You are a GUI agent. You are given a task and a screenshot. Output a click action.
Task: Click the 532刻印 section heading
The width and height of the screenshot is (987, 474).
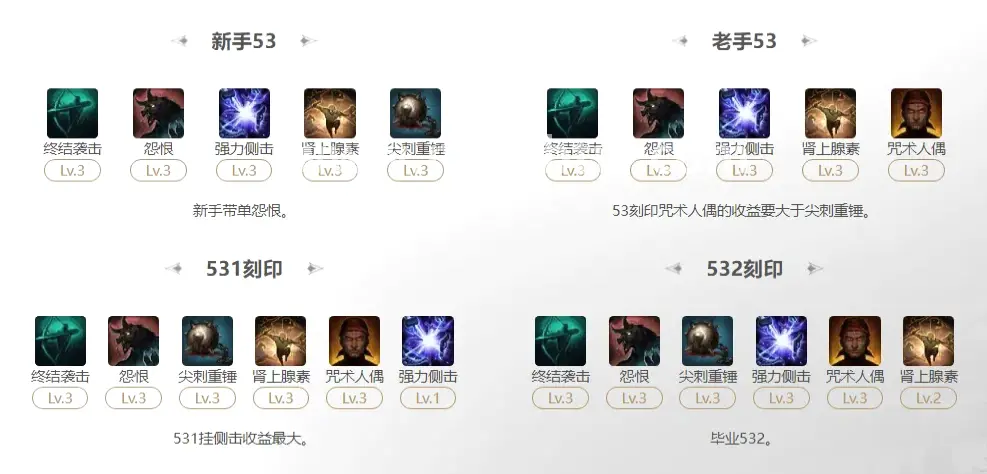tap(745, 269)
